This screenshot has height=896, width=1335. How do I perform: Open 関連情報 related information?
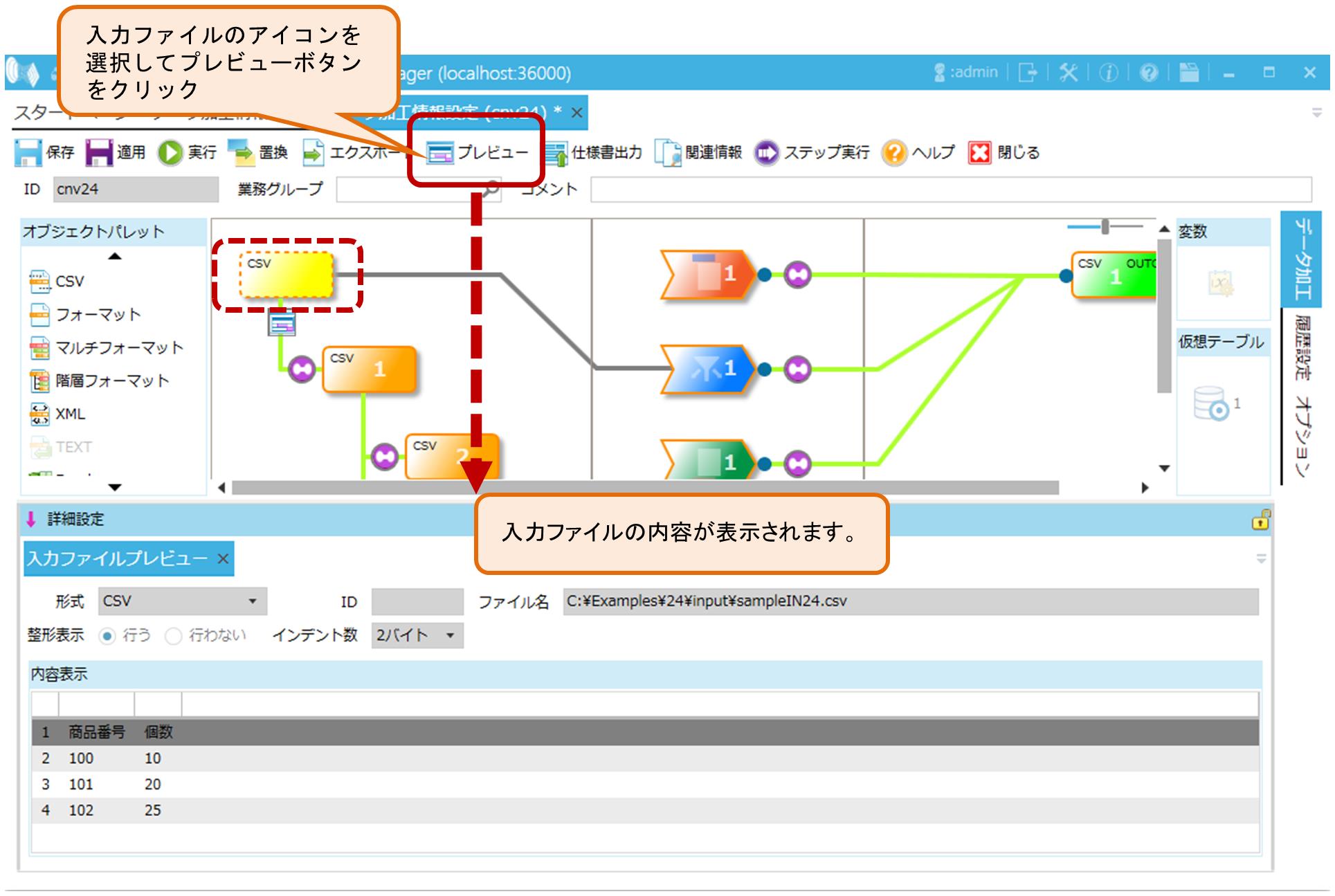(x=699, y=152)
